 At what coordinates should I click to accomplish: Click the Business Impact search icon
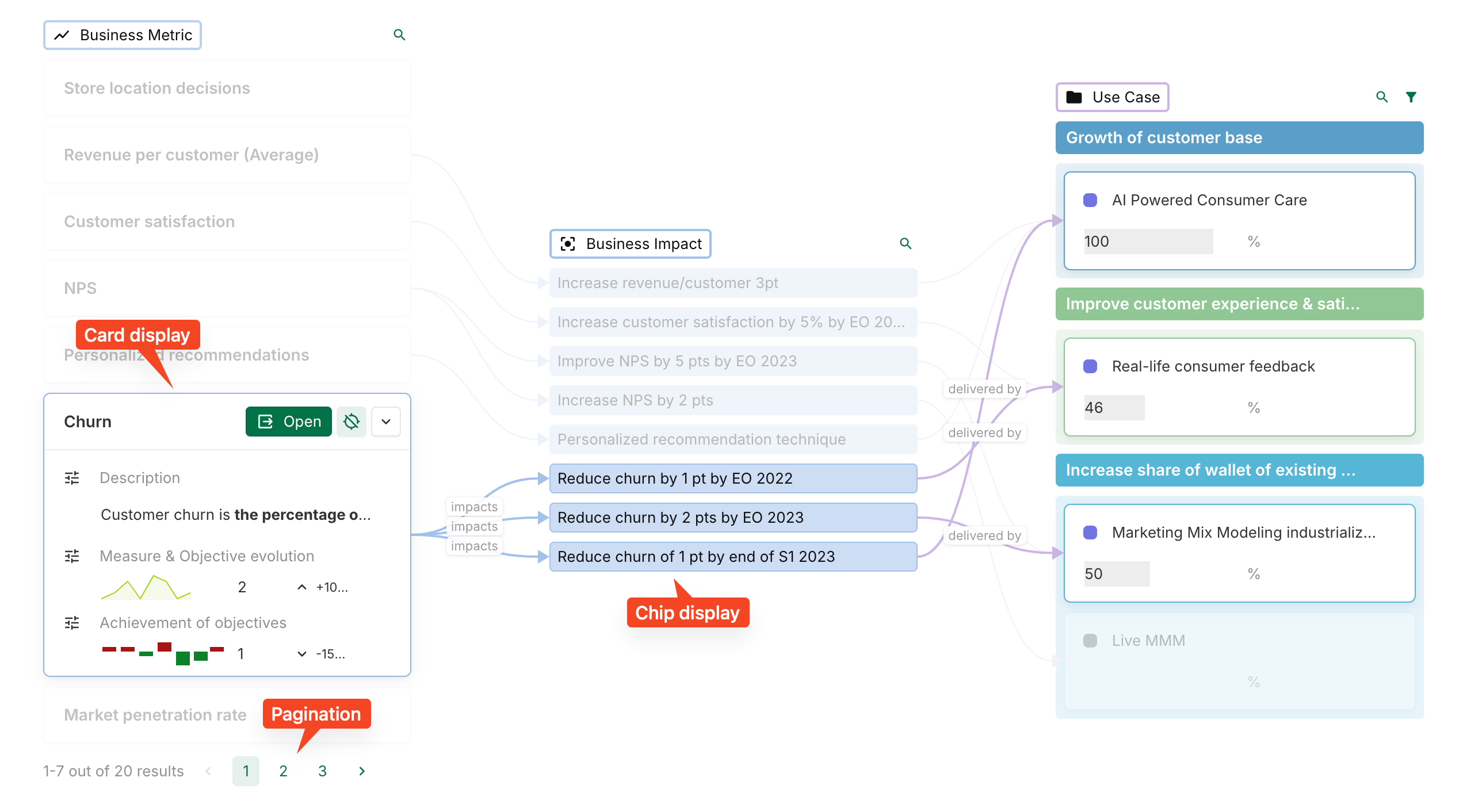(x=906, y=244)
